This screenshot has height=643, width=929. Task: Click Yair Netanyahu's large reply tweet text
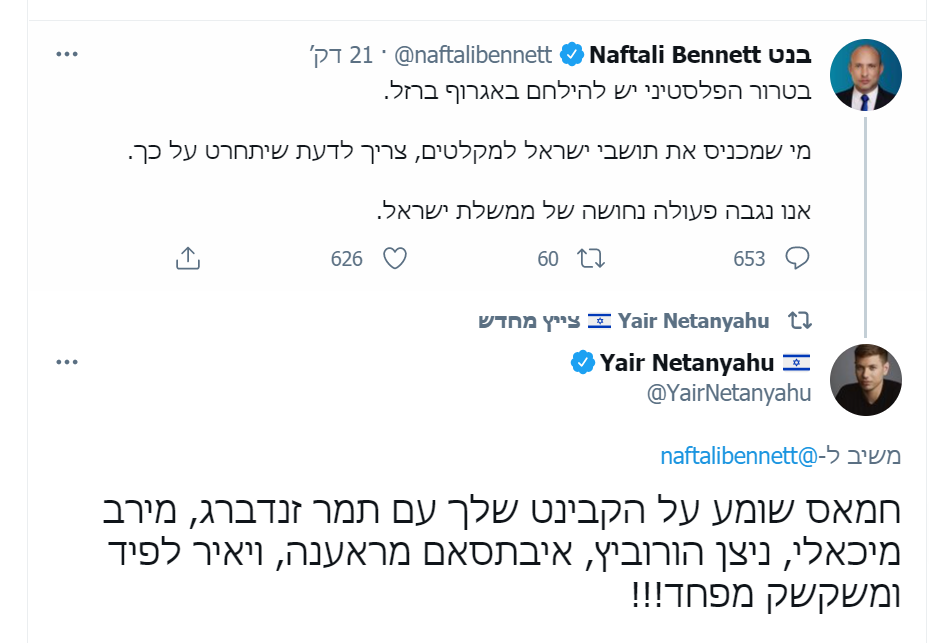tap(504, 551)
